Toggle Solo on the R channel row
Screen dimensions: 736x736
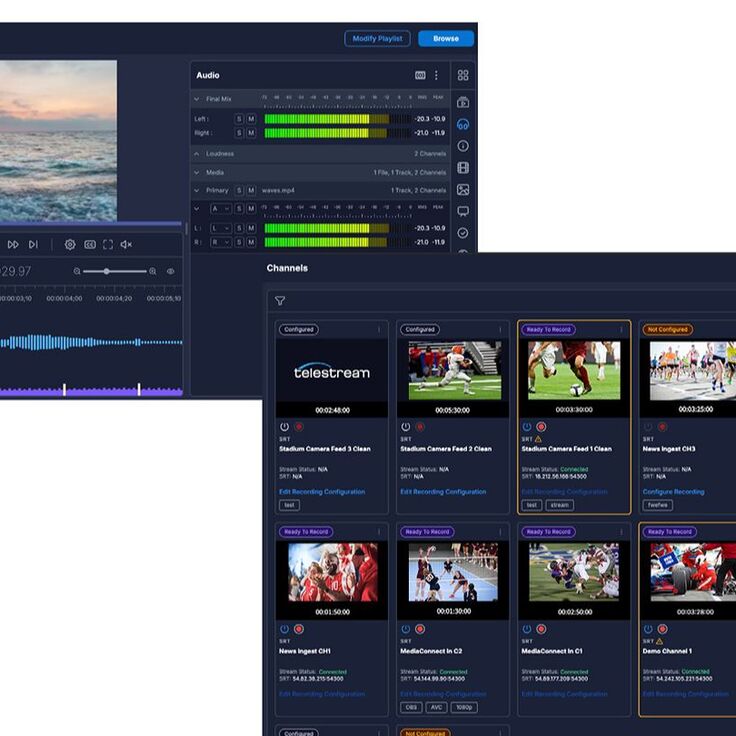tap(239, 242)
